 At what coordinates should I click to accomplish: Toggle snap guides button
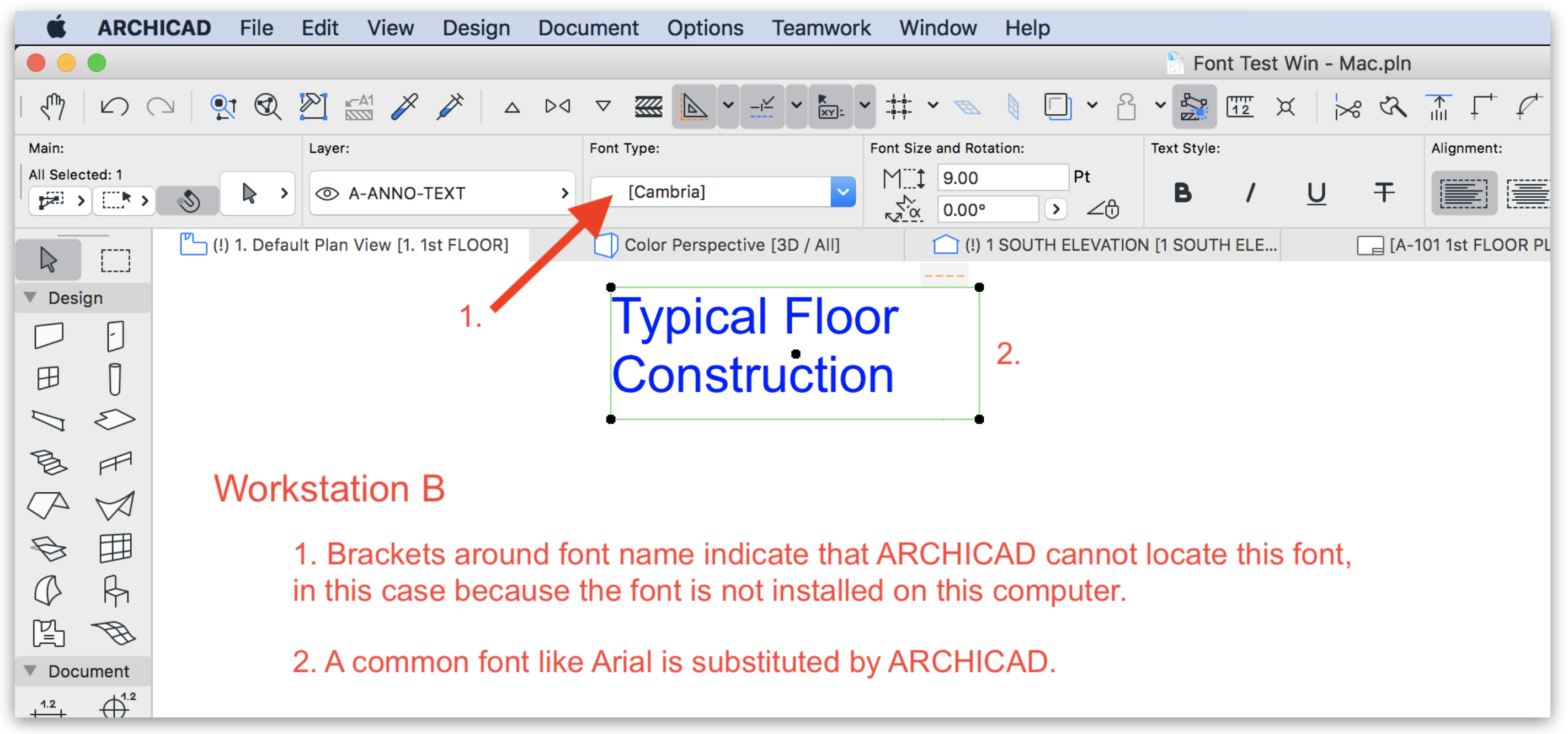coord(762,107)
